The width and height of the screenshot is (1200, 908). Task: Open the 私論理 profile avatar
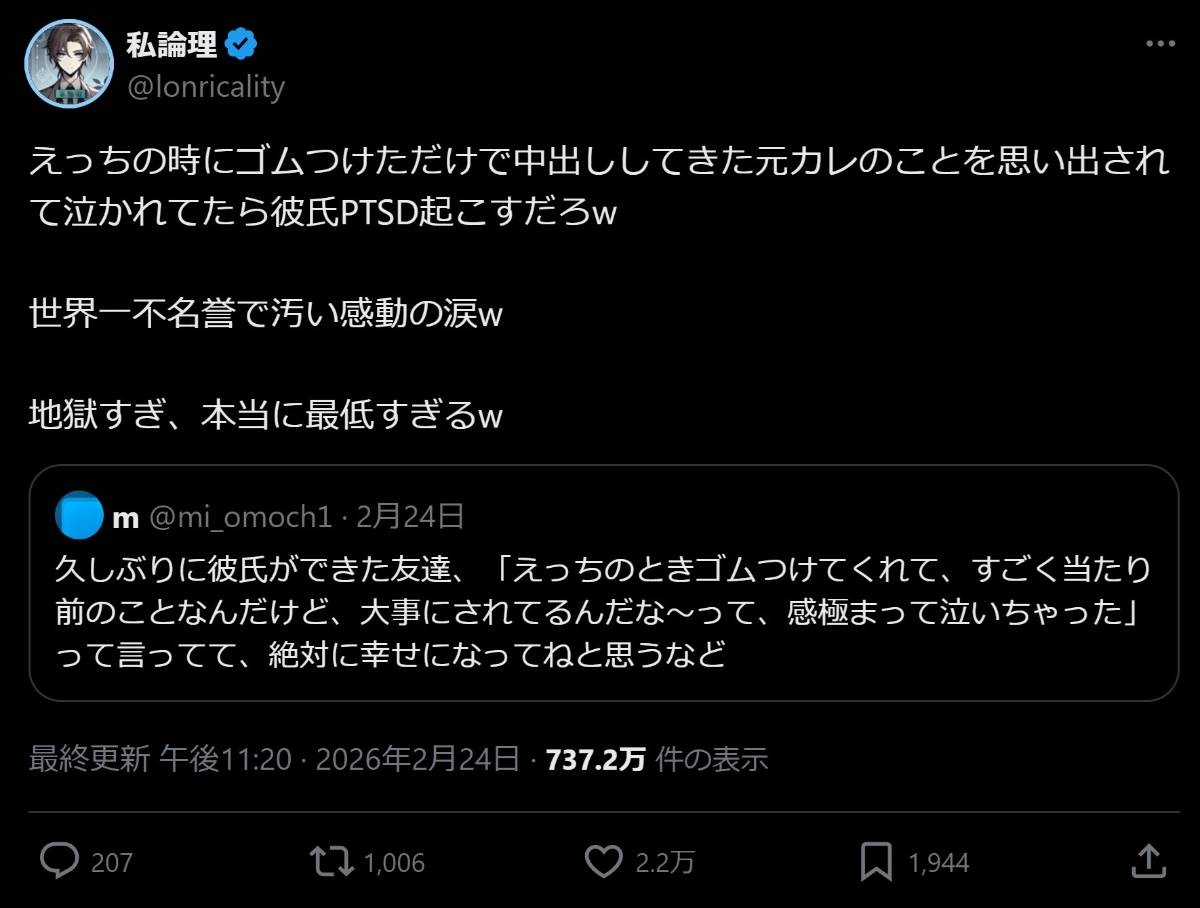(x=69, y=64)
